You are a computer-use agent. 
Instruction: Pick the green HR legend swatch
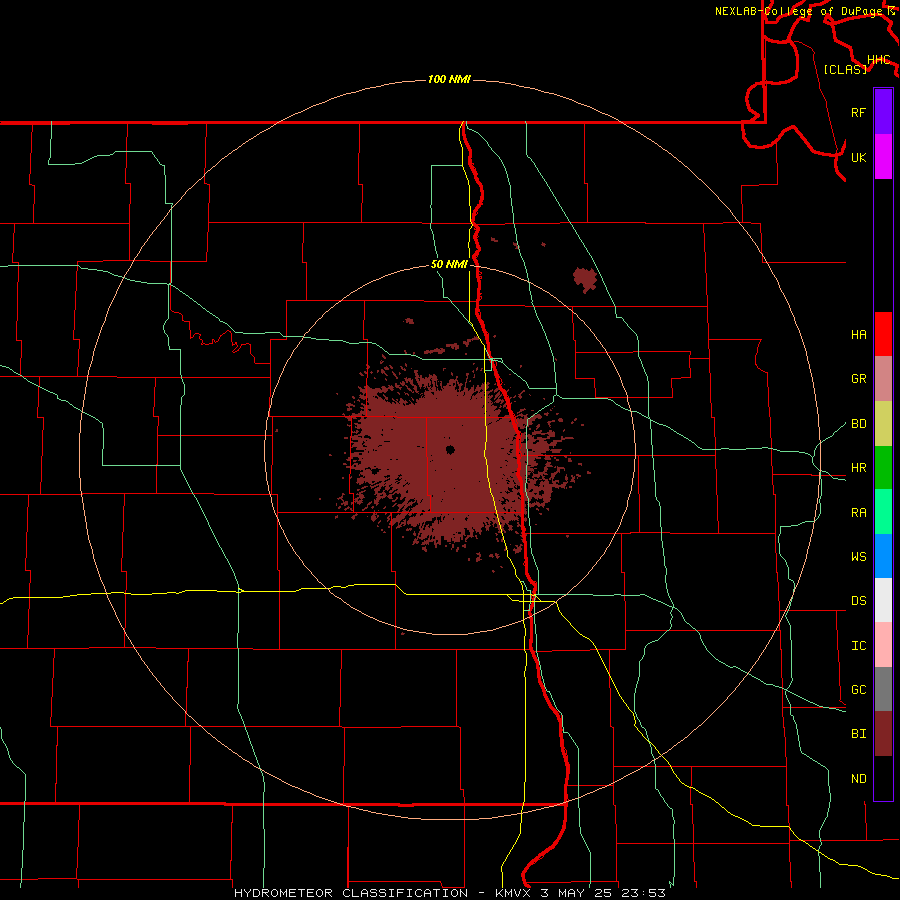click(x=883, y=468)
